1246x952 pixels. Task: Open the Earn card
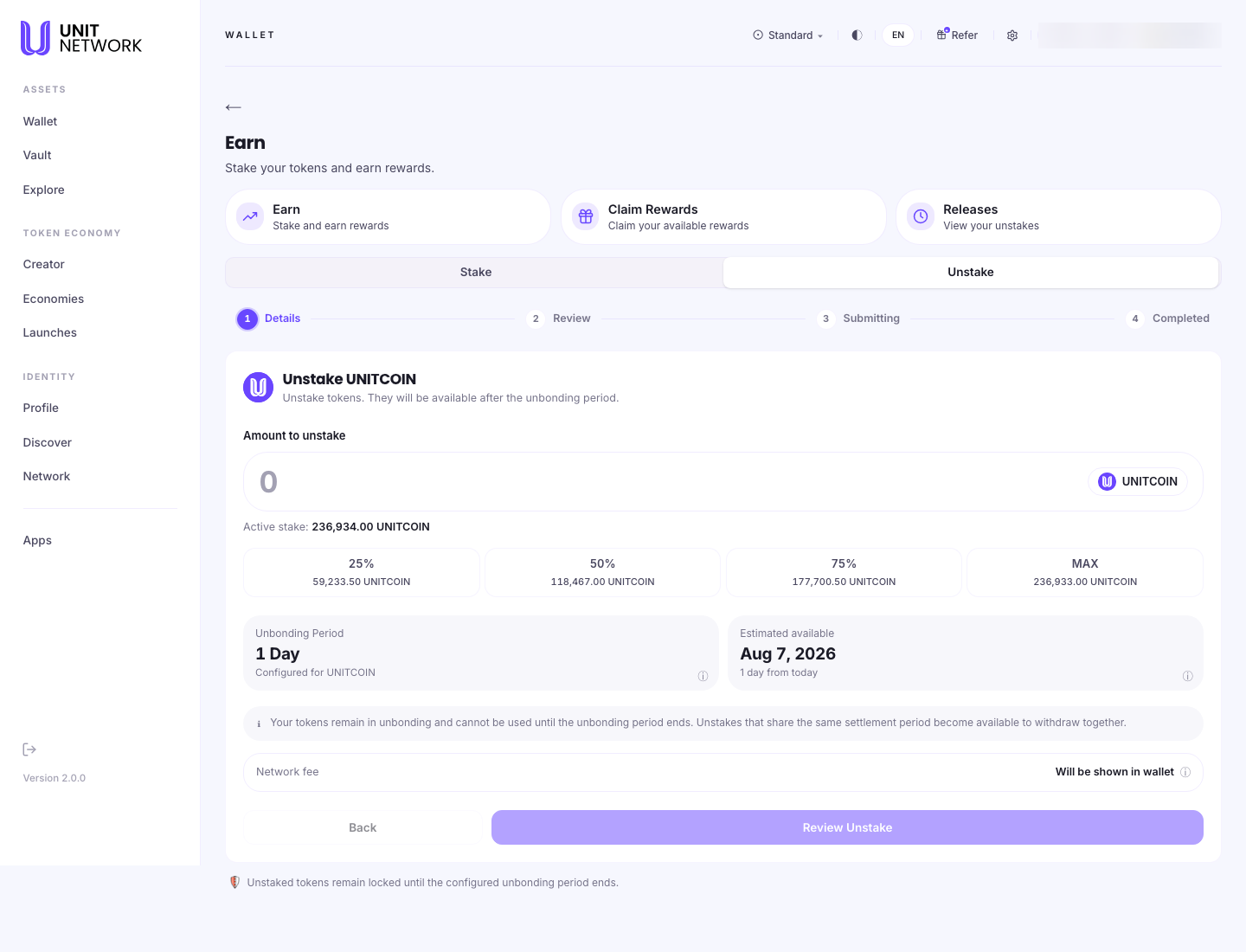point(388,216)
